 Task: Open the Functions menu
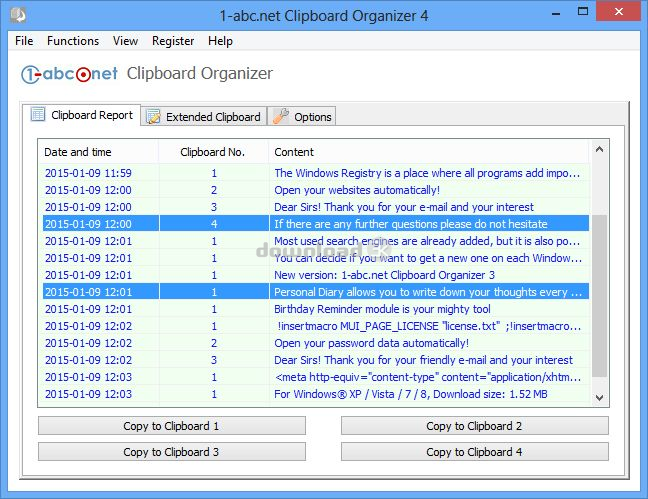pos(73,41)
